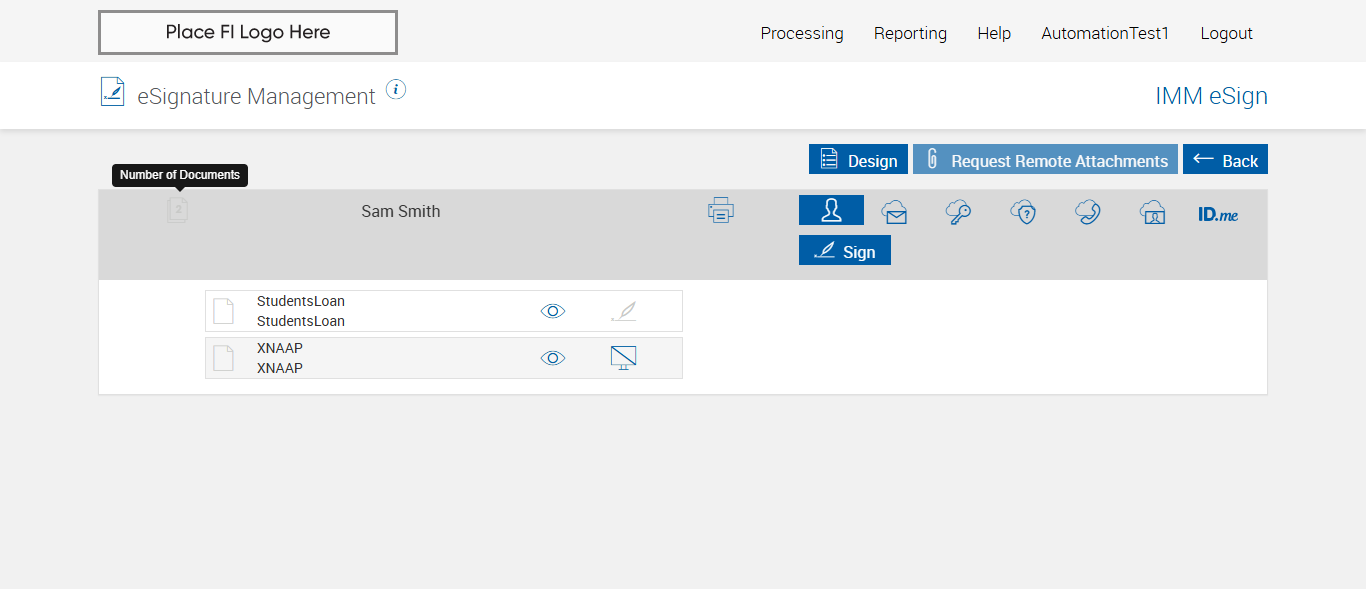
Task: View the StudentsLoan document with eye icon
Action: (553, 311)
